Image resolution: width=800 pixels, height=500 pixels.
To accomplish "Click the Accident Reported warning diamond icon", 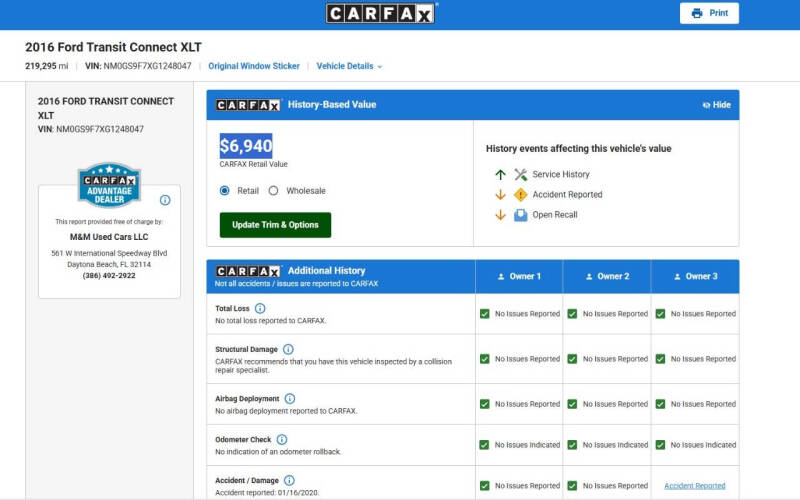I will coord(520,194).
